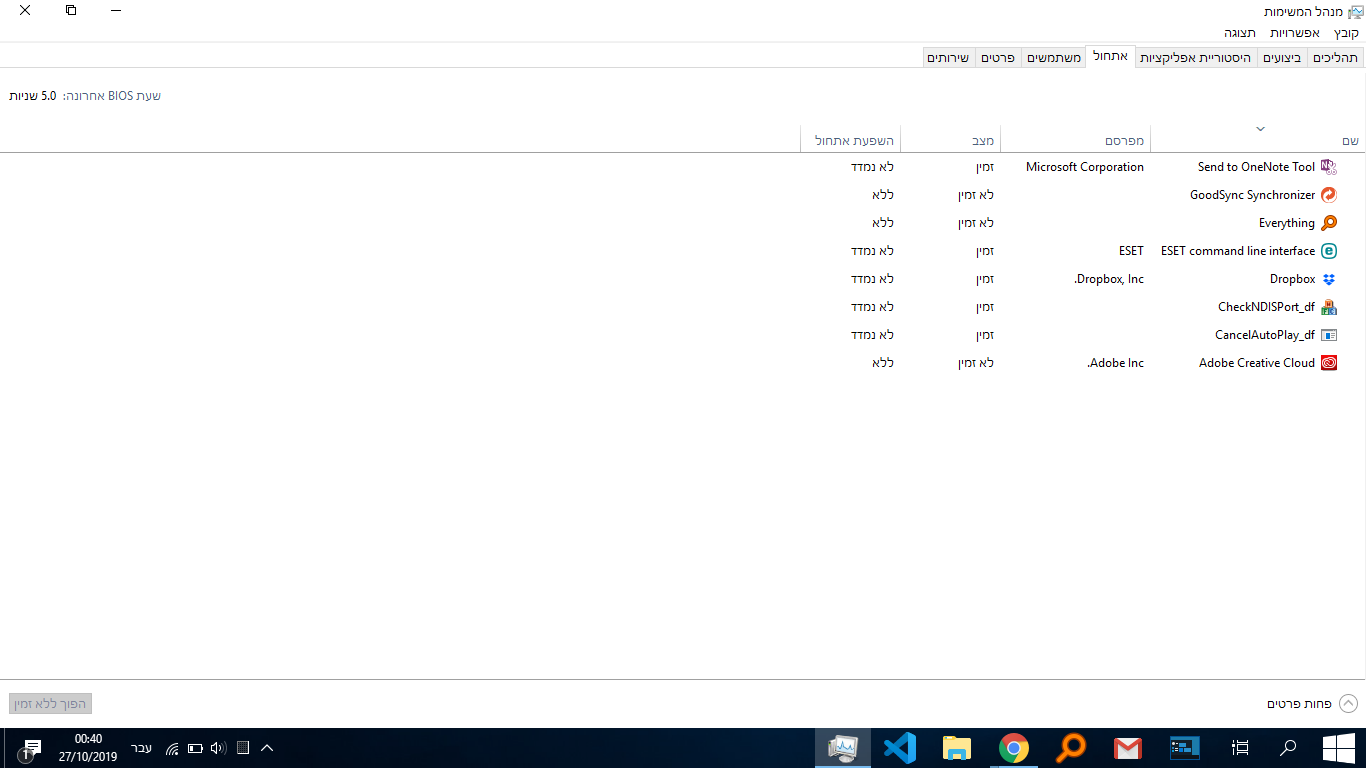1366x768 pixels.
Task: Click the CancelAutoPlay_df row icon
Action: [1328, 335]
